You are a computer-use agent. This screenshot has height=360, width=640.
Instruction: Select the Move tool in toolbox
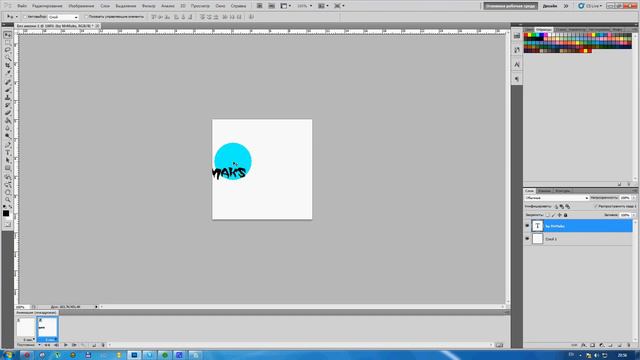(x=7, y=35)
